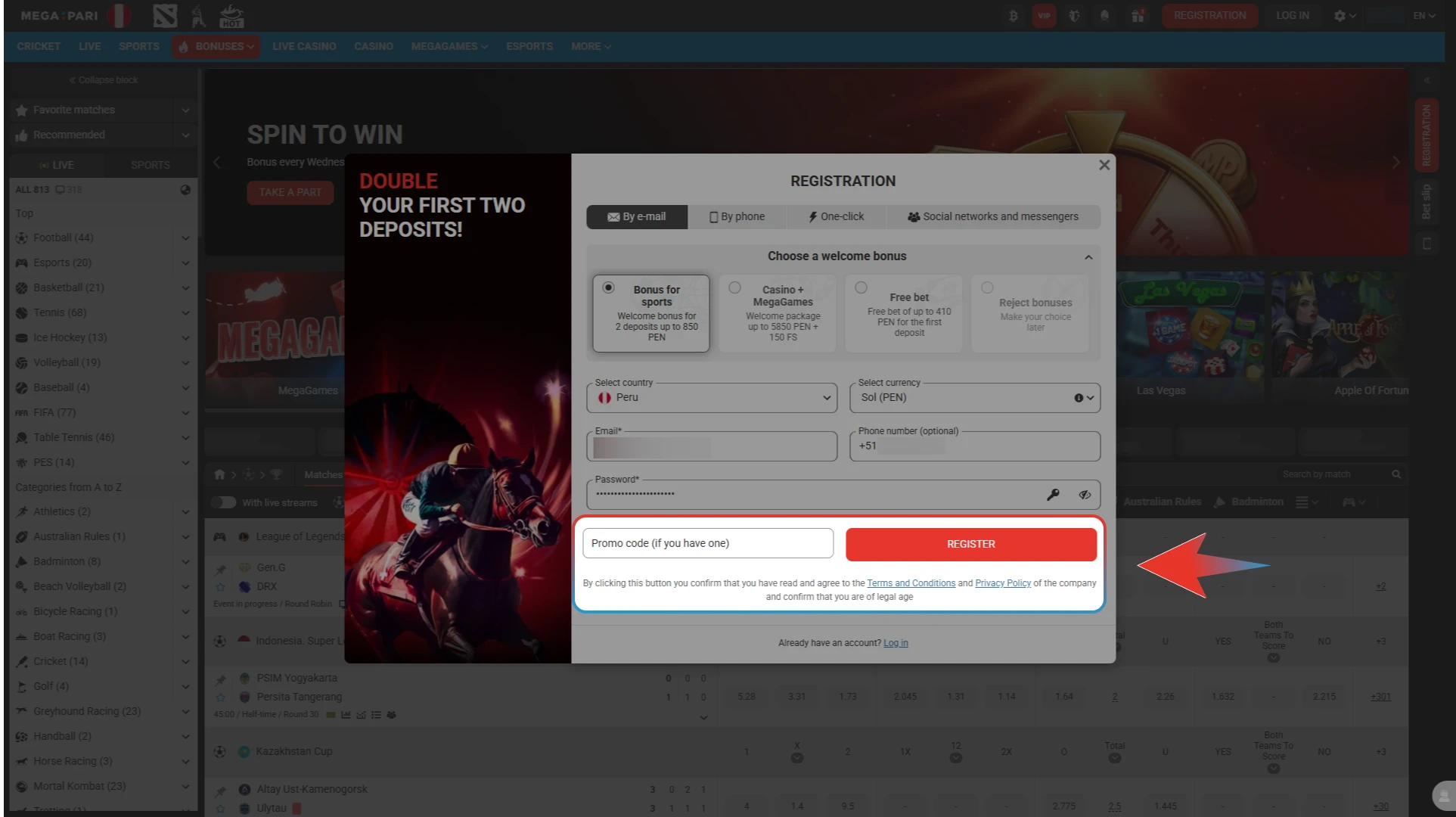
Task: Click the key icon to generate a password
Action: click(x=1053, y=495)
